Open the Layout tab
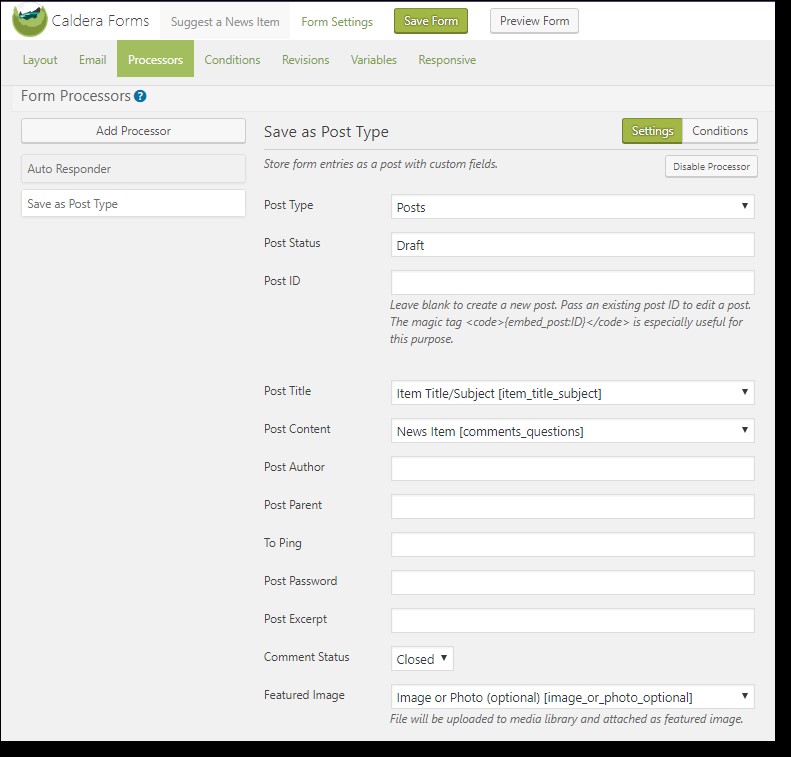This screenshot has height=757, width=791. tap(40, 60)
